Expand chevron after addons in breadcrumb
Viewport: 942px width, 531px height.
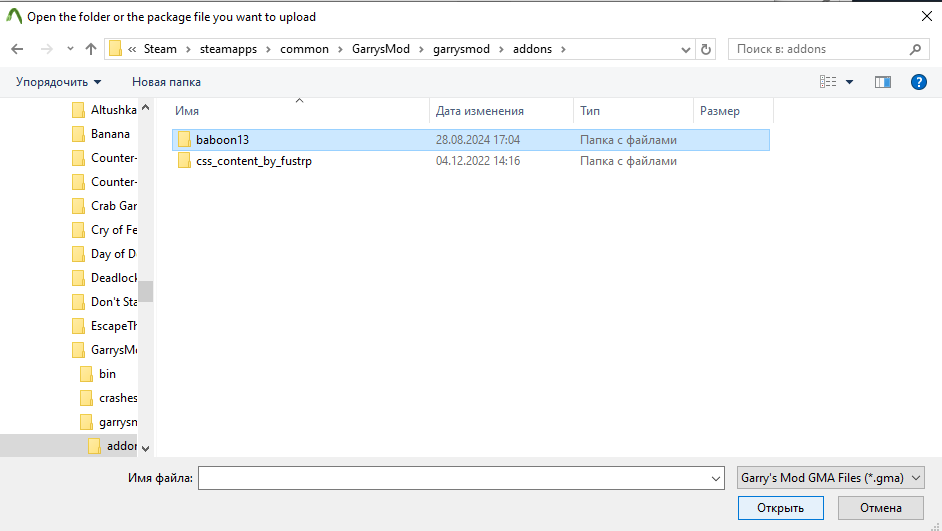point(563,49)
